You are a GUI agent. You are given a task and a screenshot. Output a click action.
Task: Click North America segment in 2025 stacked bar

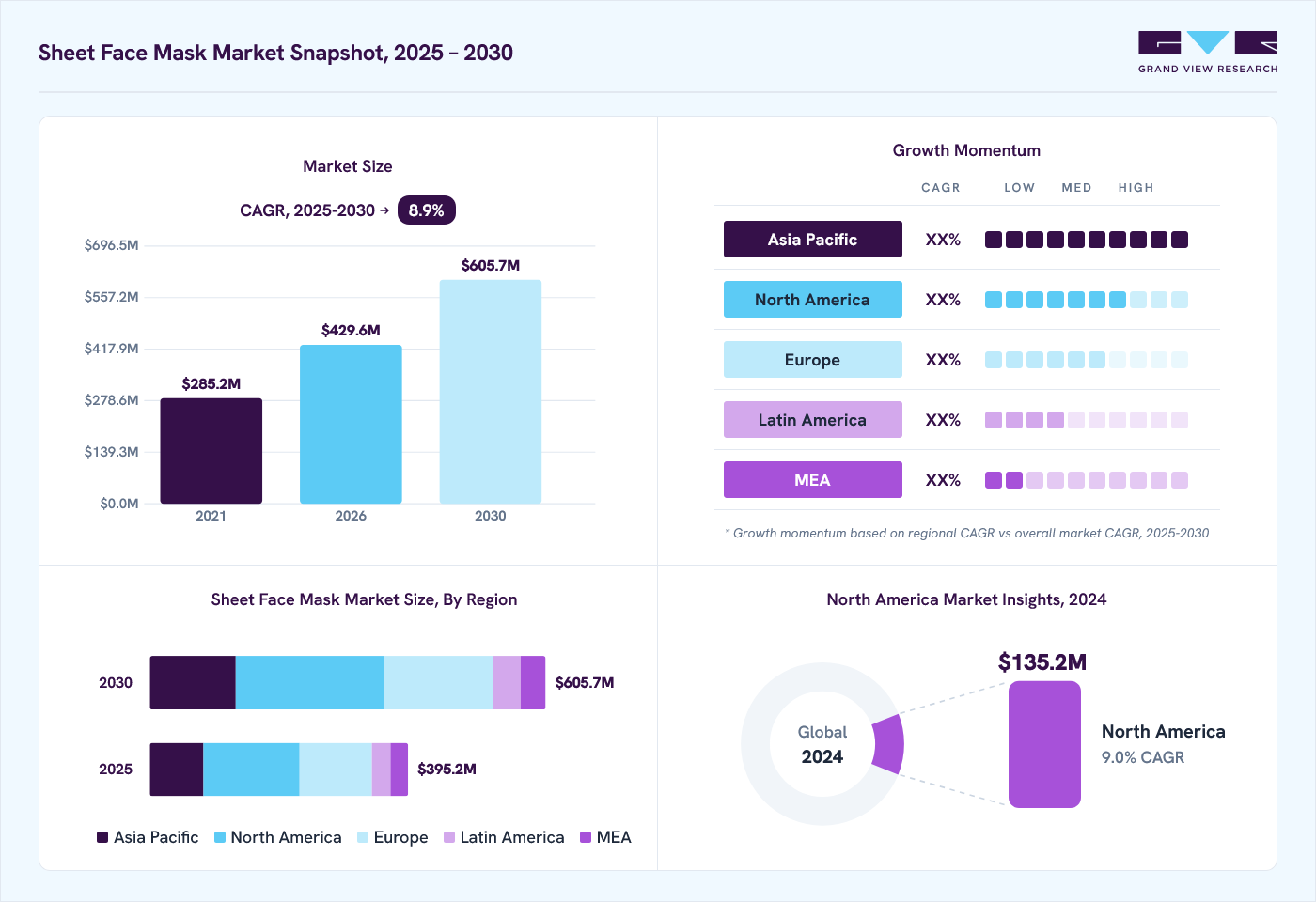[251, 770]
